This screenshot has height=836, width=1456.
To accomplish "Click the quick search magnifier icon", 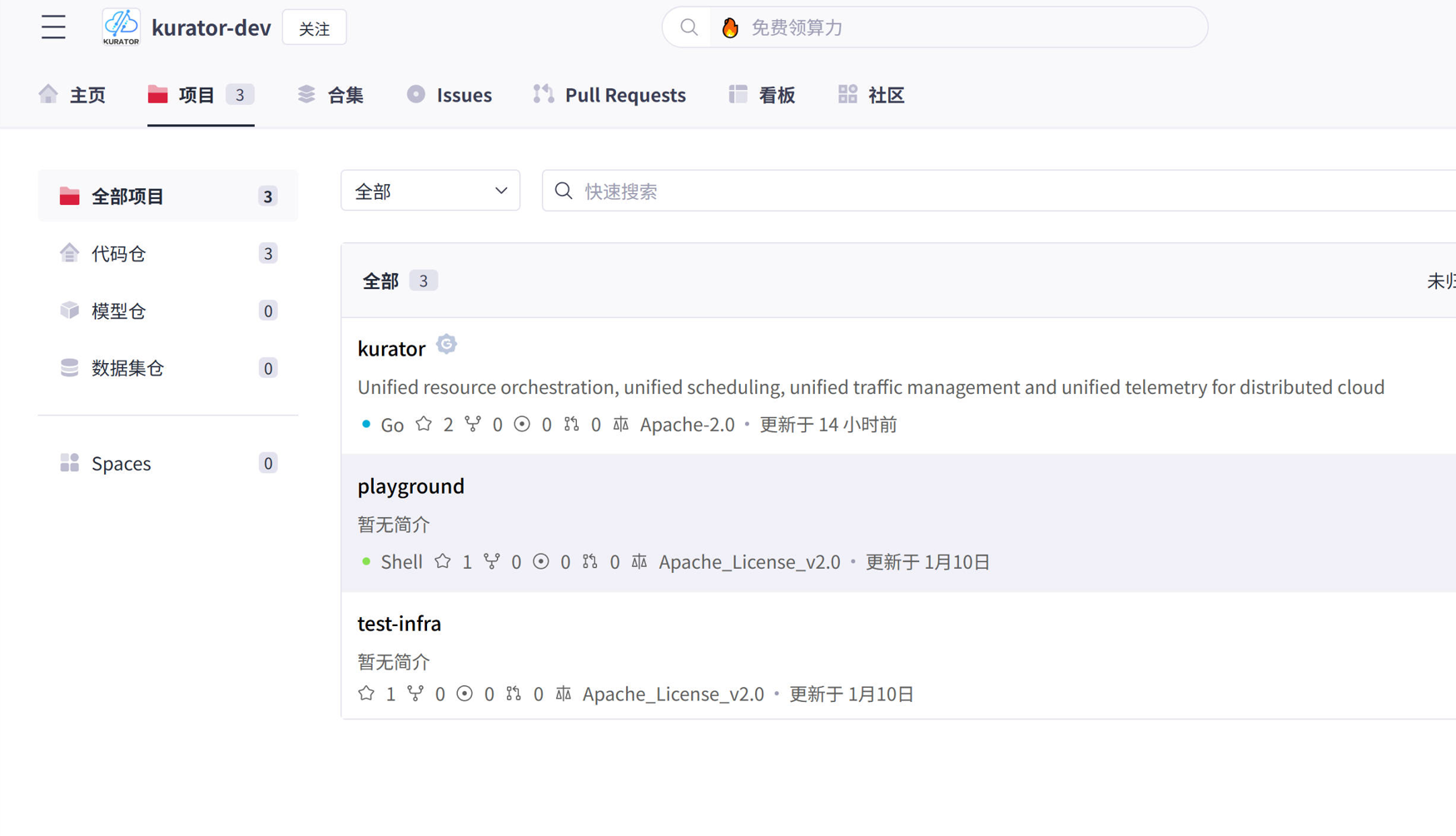I will 564,191.
